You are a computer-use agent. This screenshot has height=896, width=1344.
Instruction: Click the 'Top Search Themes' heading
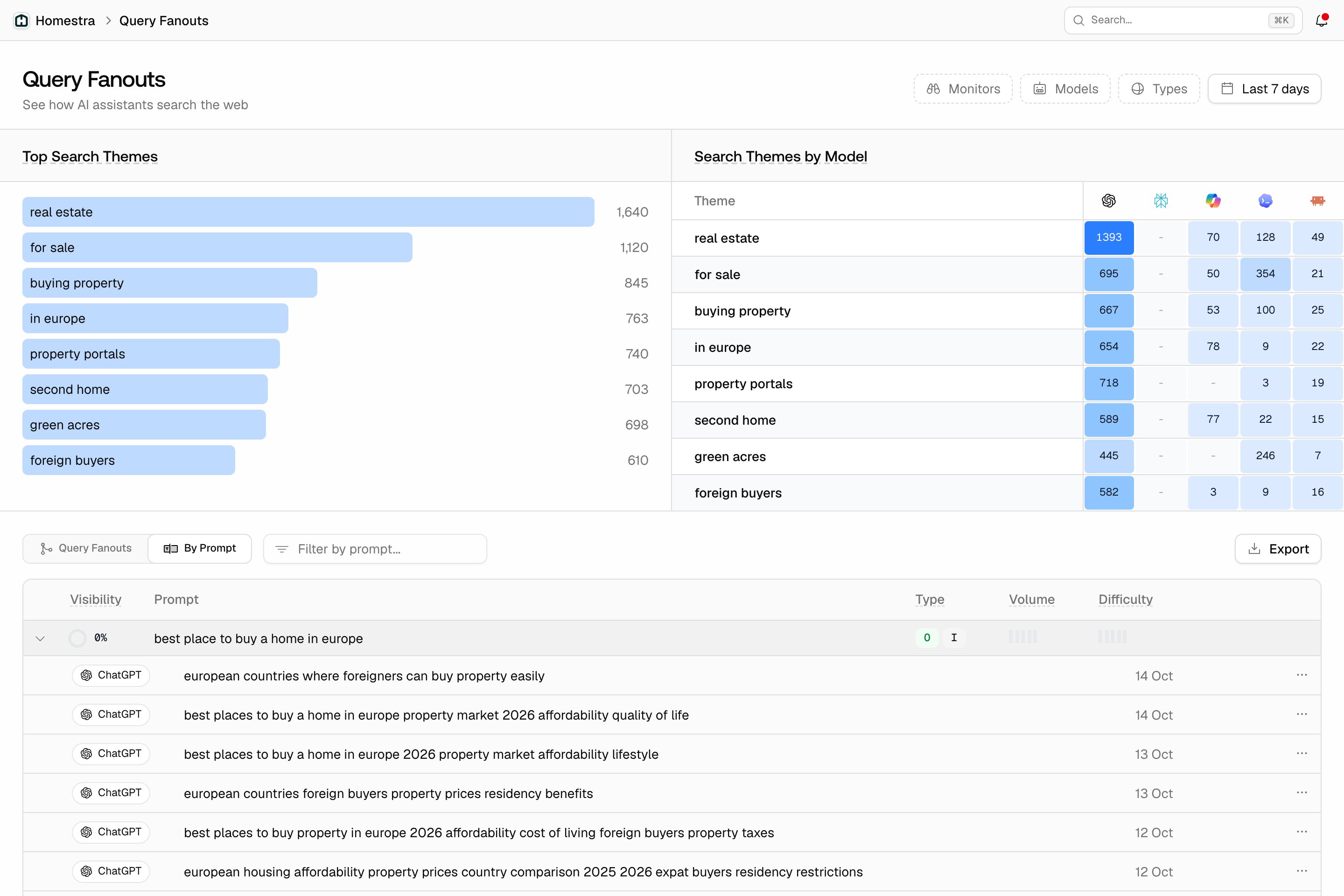[90, 157]
